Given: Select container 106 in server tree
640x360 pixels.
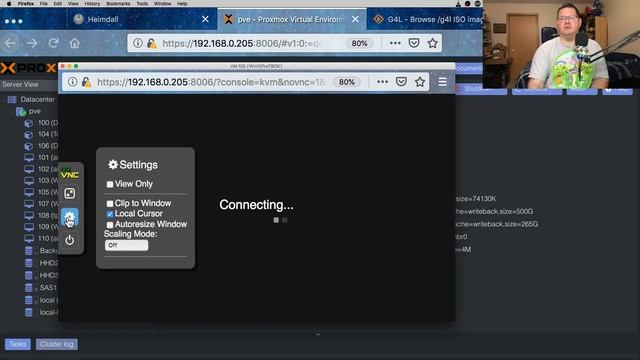Looking at the screenshot, I should 47,146.
